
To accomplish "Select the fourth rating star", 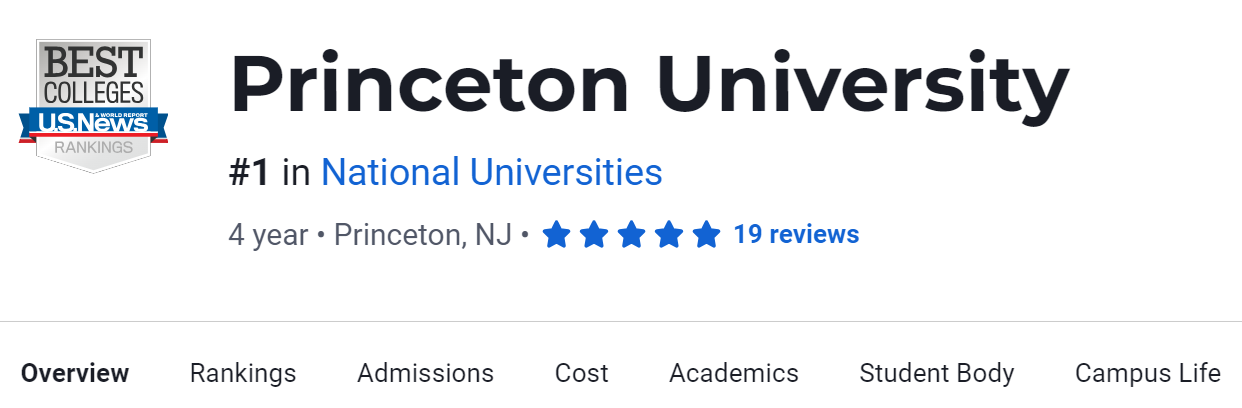I will click(x=668, y=235).
